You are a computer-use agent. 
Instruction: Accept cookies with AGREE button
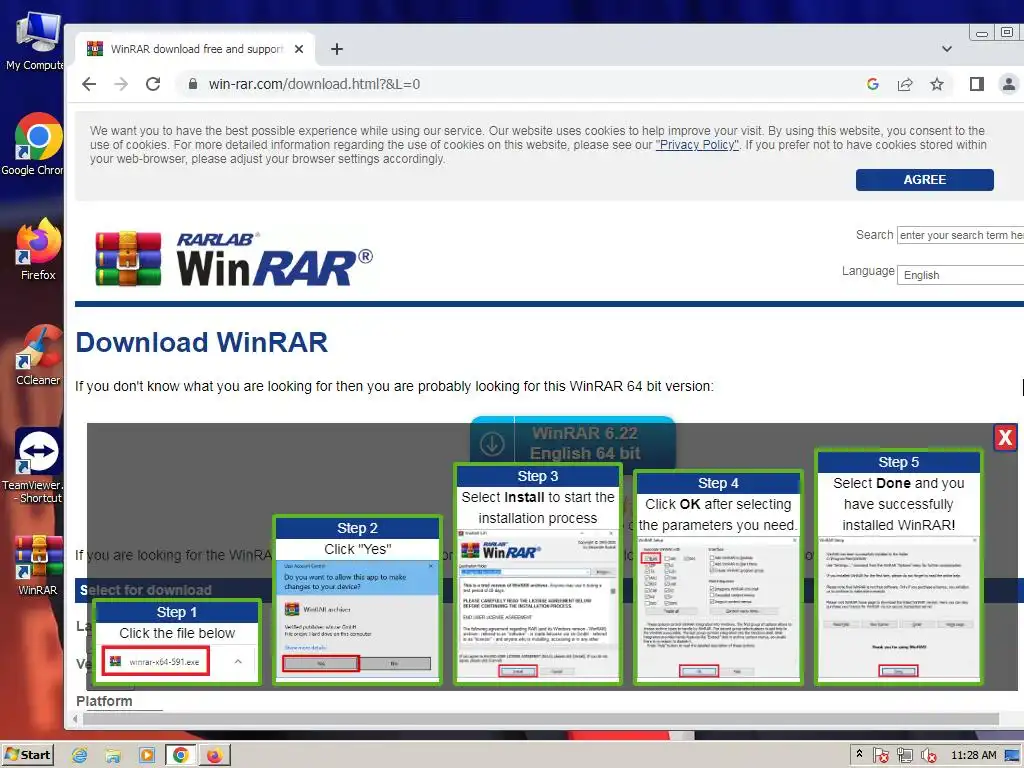pyautogui.click(x=924, y=180)
